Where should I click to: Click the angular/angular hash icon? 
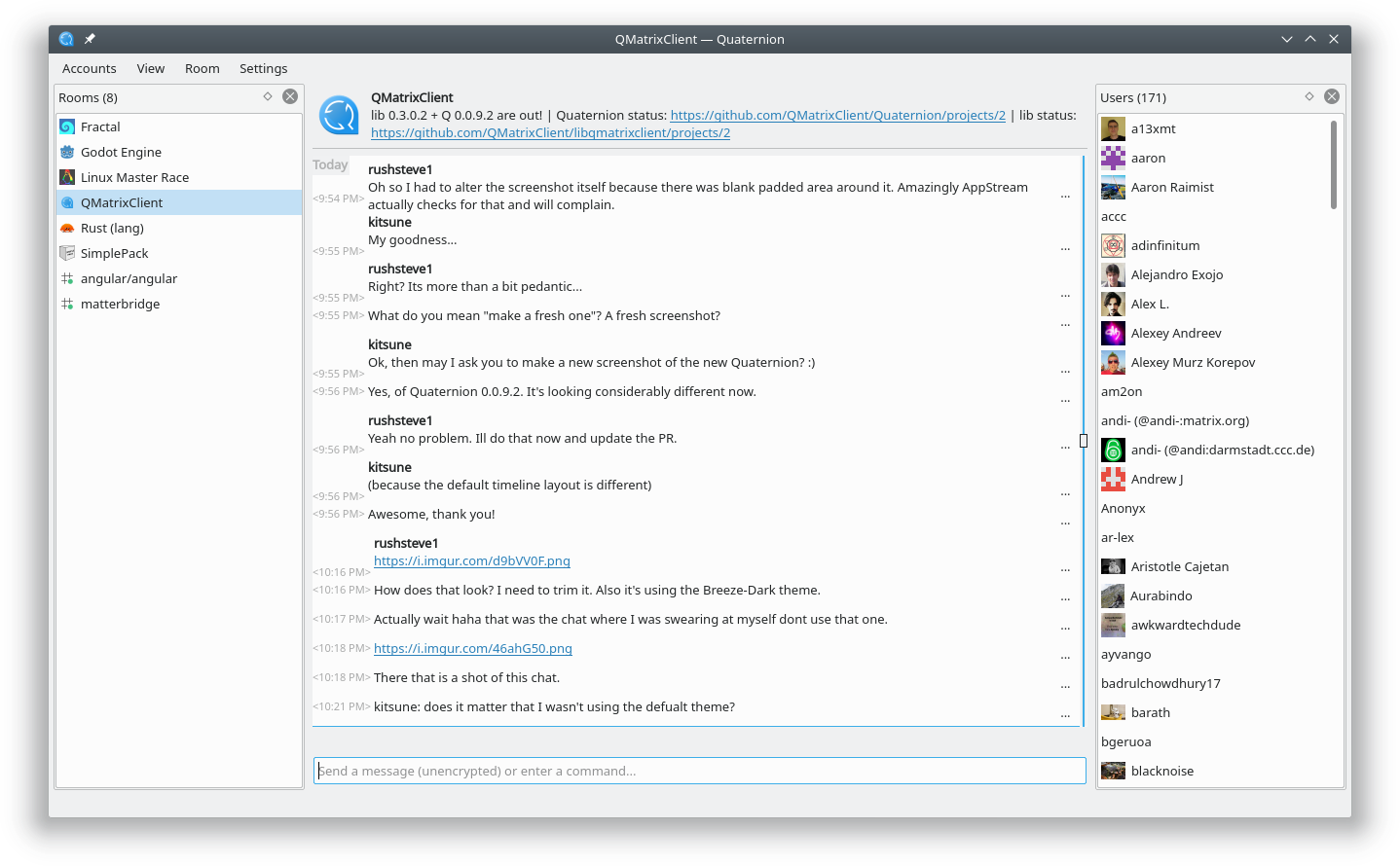(67, 278)
